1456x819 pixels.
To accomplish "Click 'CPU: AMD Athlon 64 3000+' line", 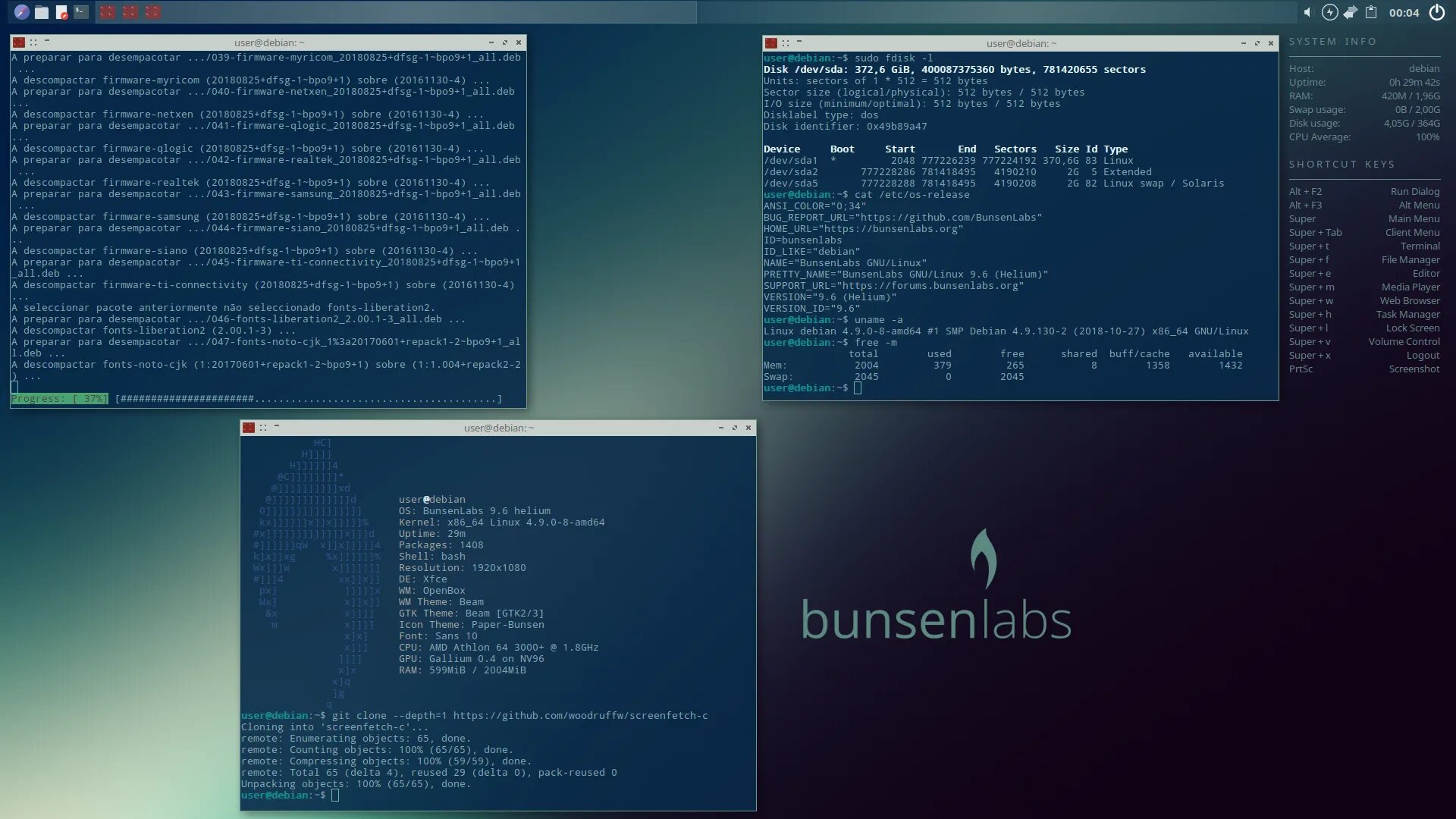I will 499,648.
